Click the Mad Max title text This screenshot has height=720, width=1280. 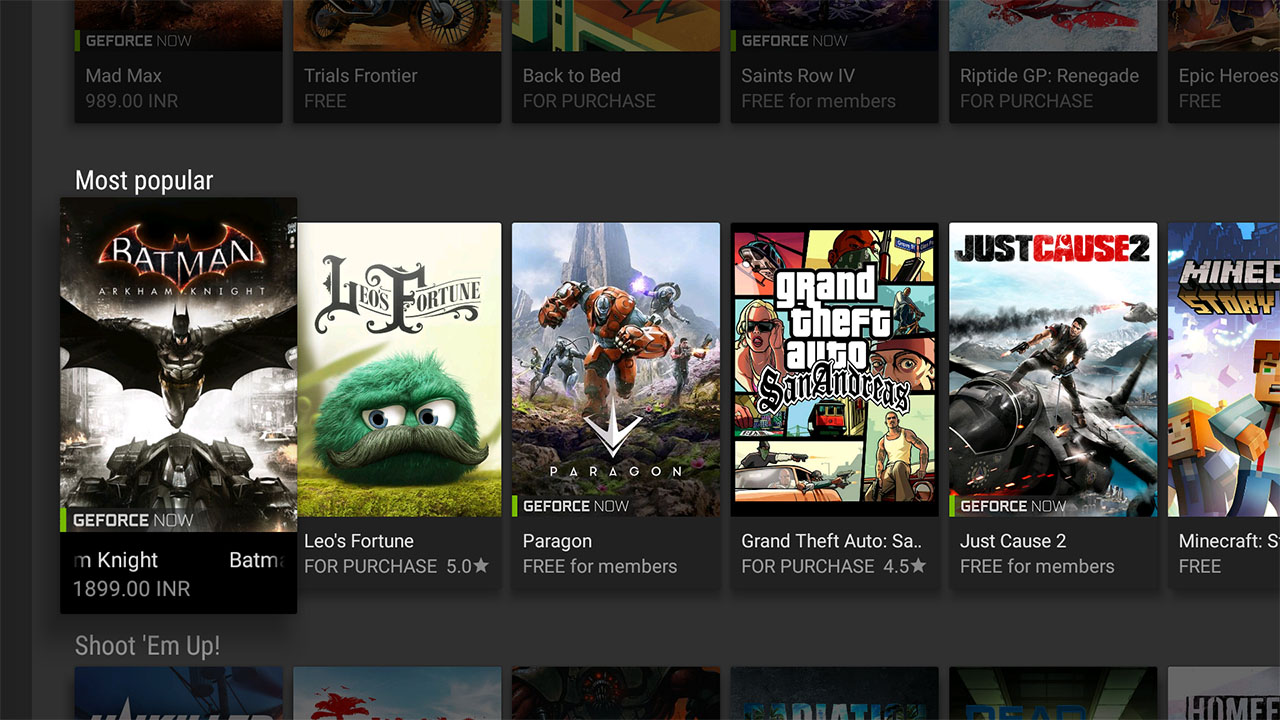[124, 76]
